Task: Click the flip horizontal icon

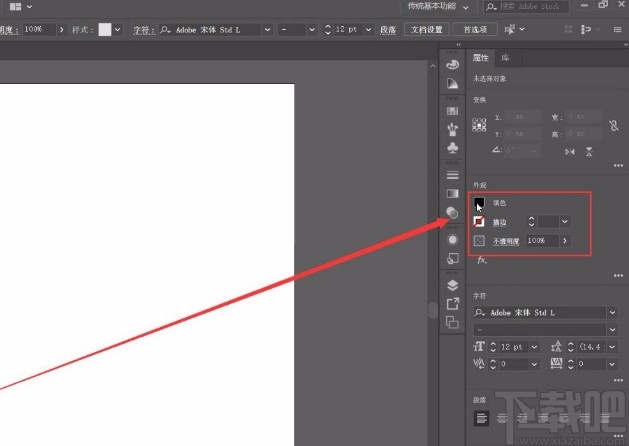Action: click(x=570, y=152)
